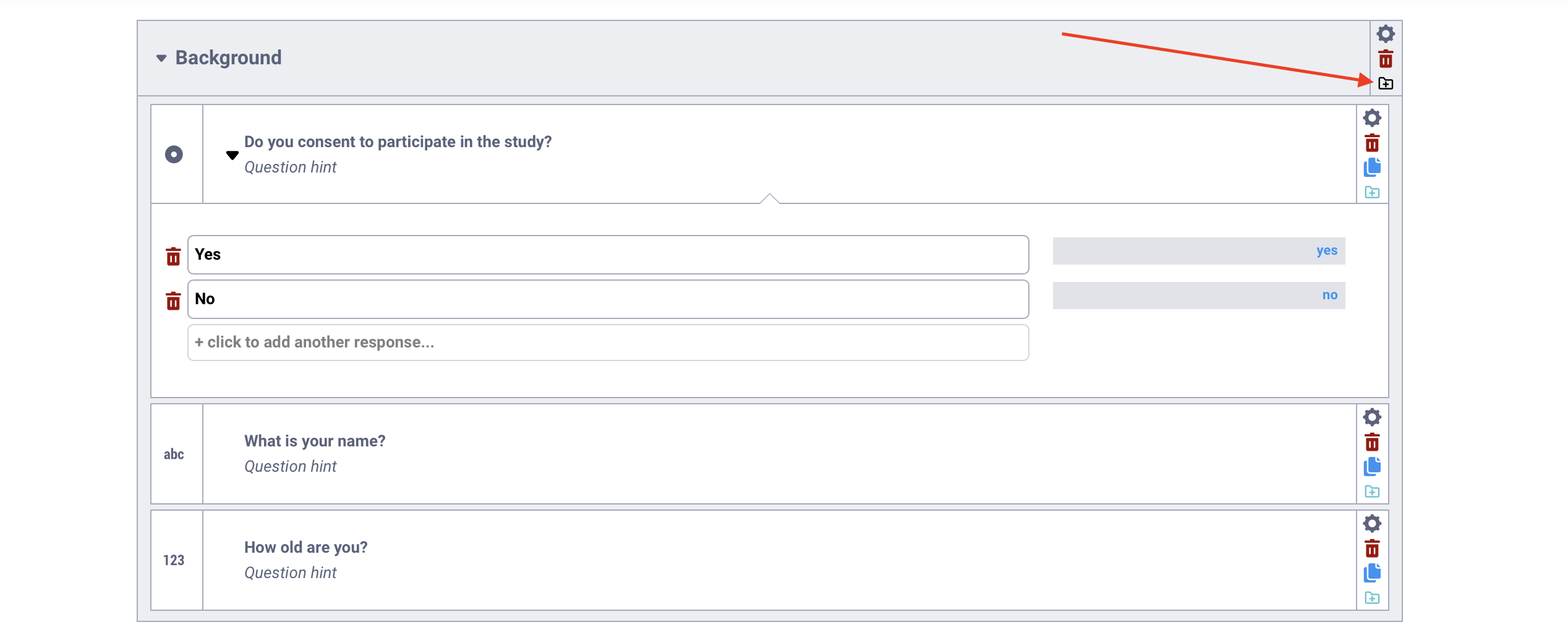Image resolution: width=1568 pixels, height=643 pixels.
Task: Add the consent question to the library
Action: point(1372,192)
